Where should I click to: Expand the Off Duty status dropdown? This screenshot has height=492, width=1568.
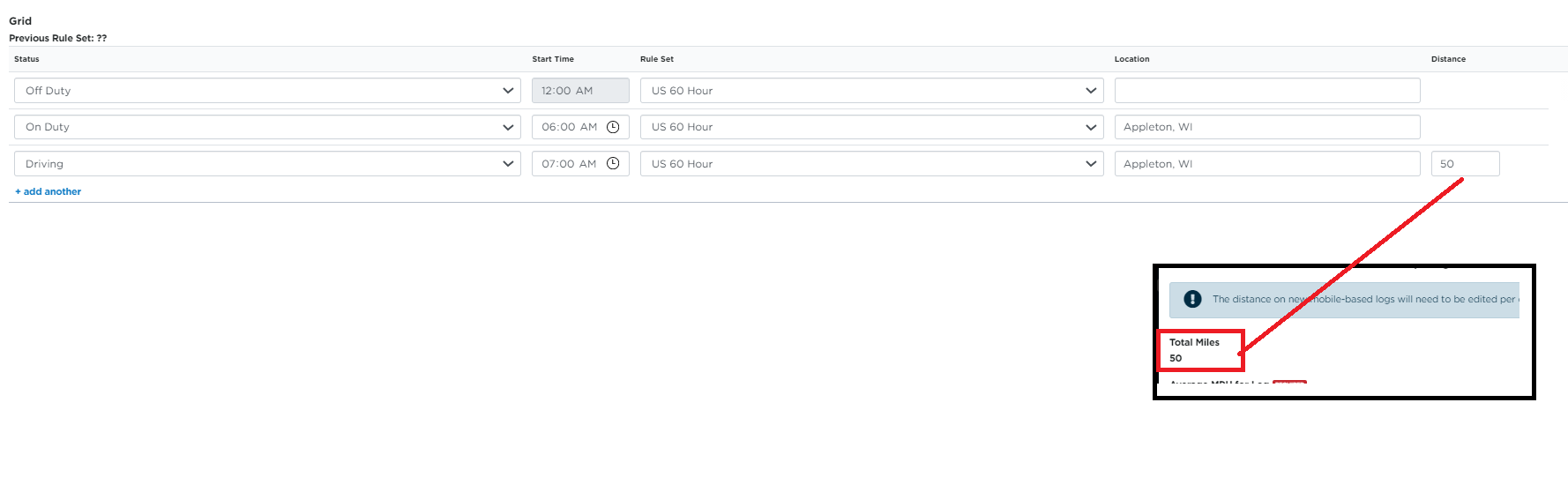click(x=267, y=91)
